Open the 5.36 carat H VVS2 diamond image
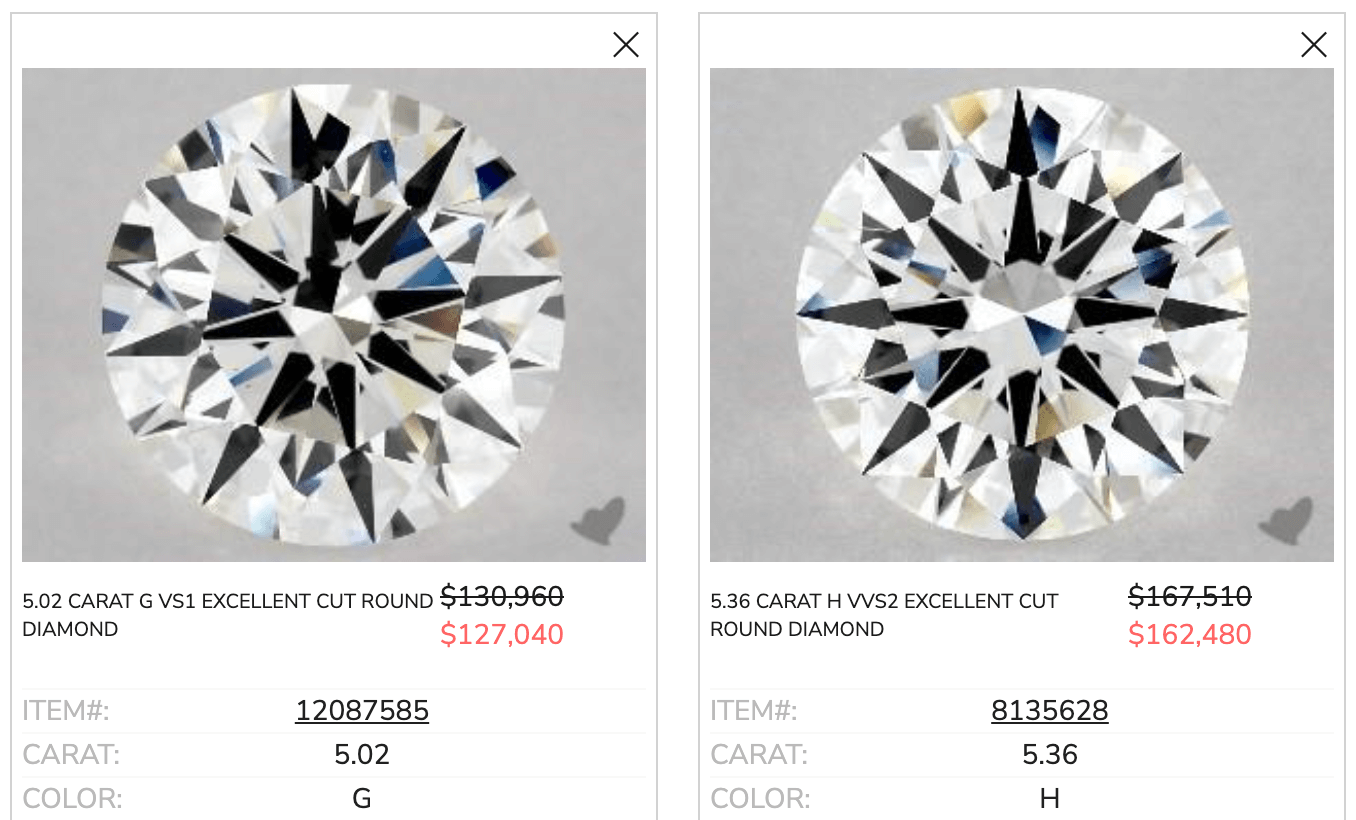Screen dimensions: 1356x820 click(1022, 315)
